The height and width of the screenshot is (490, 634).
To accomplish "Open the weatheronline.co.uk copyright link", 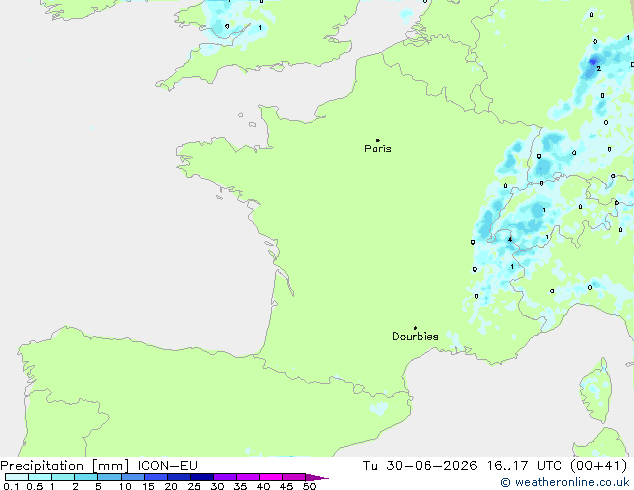I will (x=565, y=482).
